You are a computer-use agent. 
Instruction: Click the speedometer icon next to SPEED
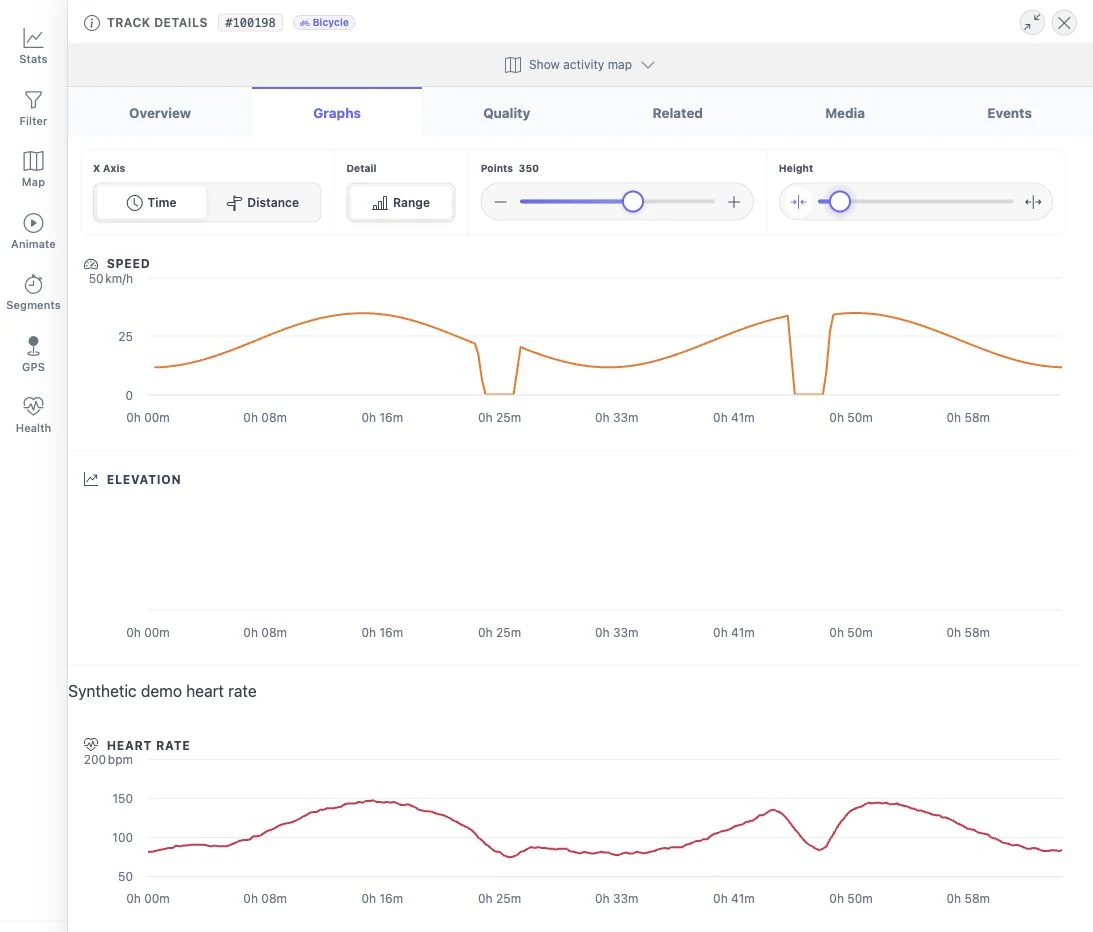click(x=91, y=263)
